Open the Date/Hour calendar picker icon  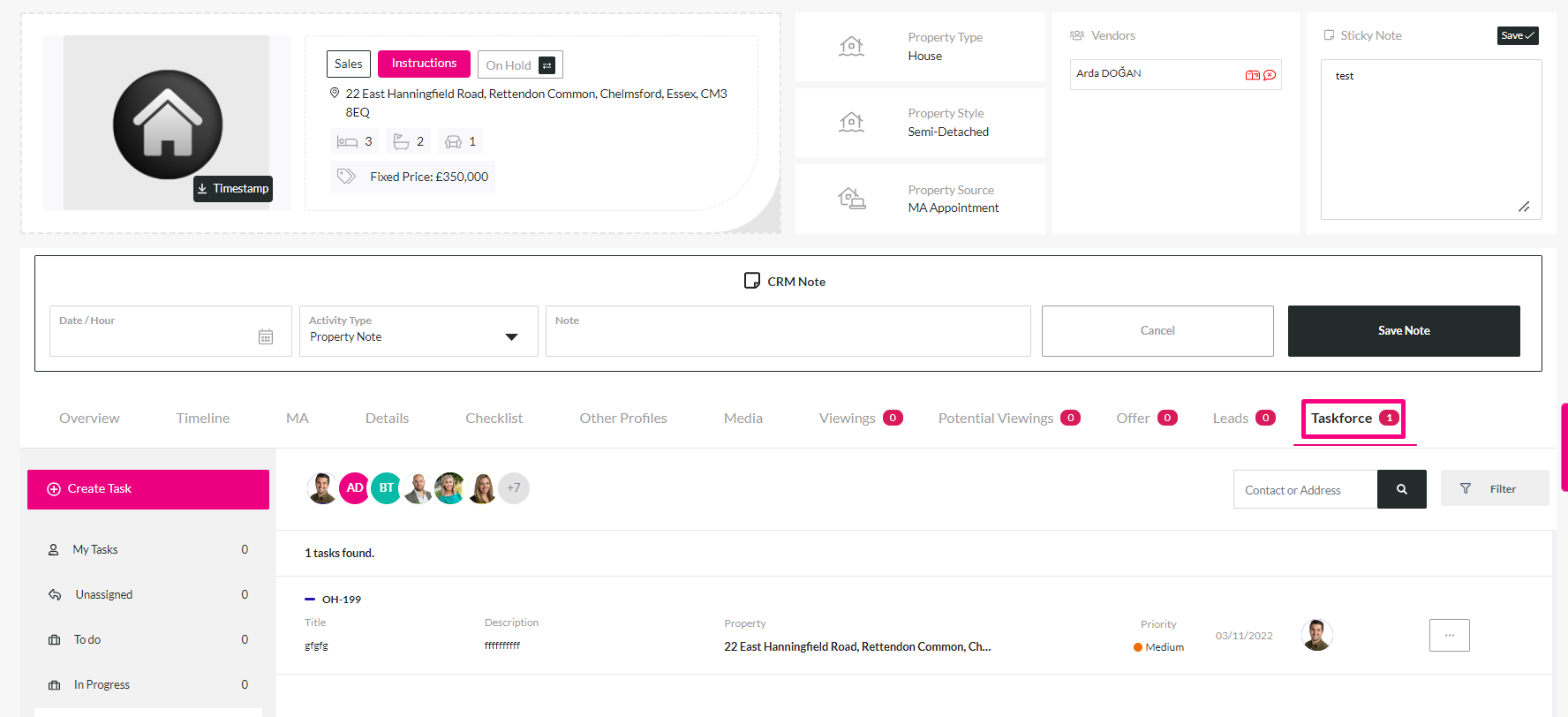[266, 336]
